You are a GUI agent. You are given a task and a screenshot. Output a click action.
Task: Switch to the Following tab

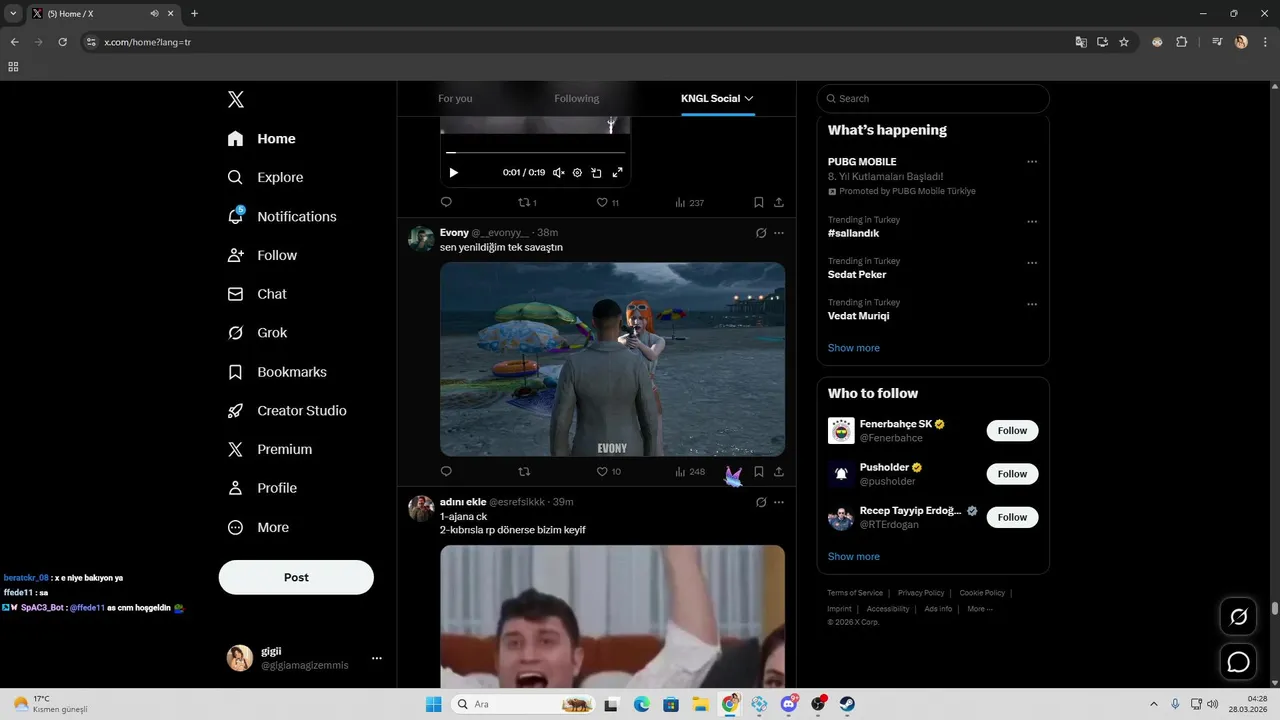pyautogui.click(x=577, y=98)
